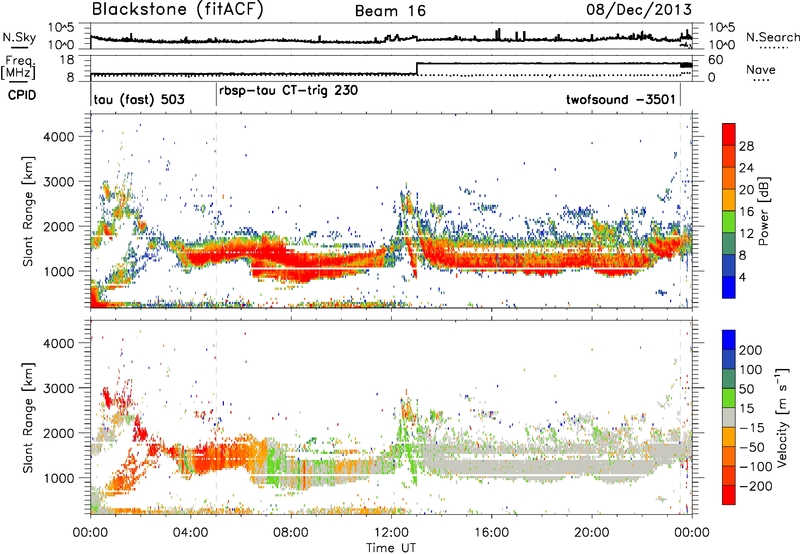Click the 'twofsound -3501' CPID entry
The height and width of the screenshot is (554, 800).
[621, 99]
